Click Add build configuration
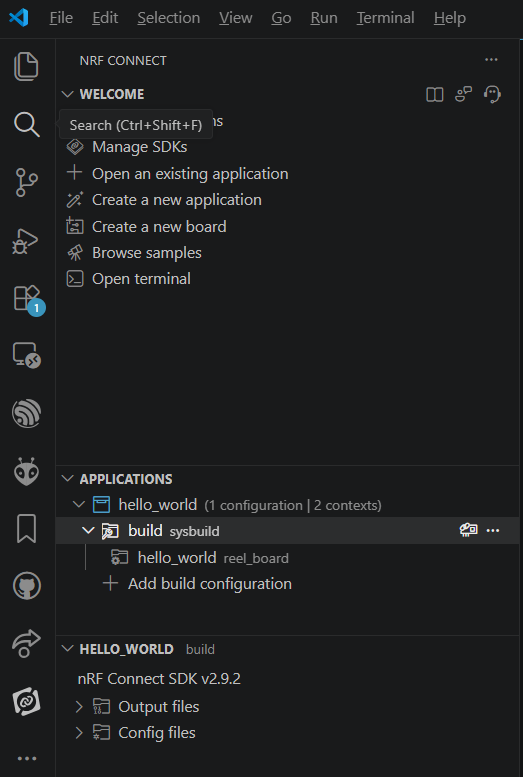The image size is (523, 777). point(210,583)
